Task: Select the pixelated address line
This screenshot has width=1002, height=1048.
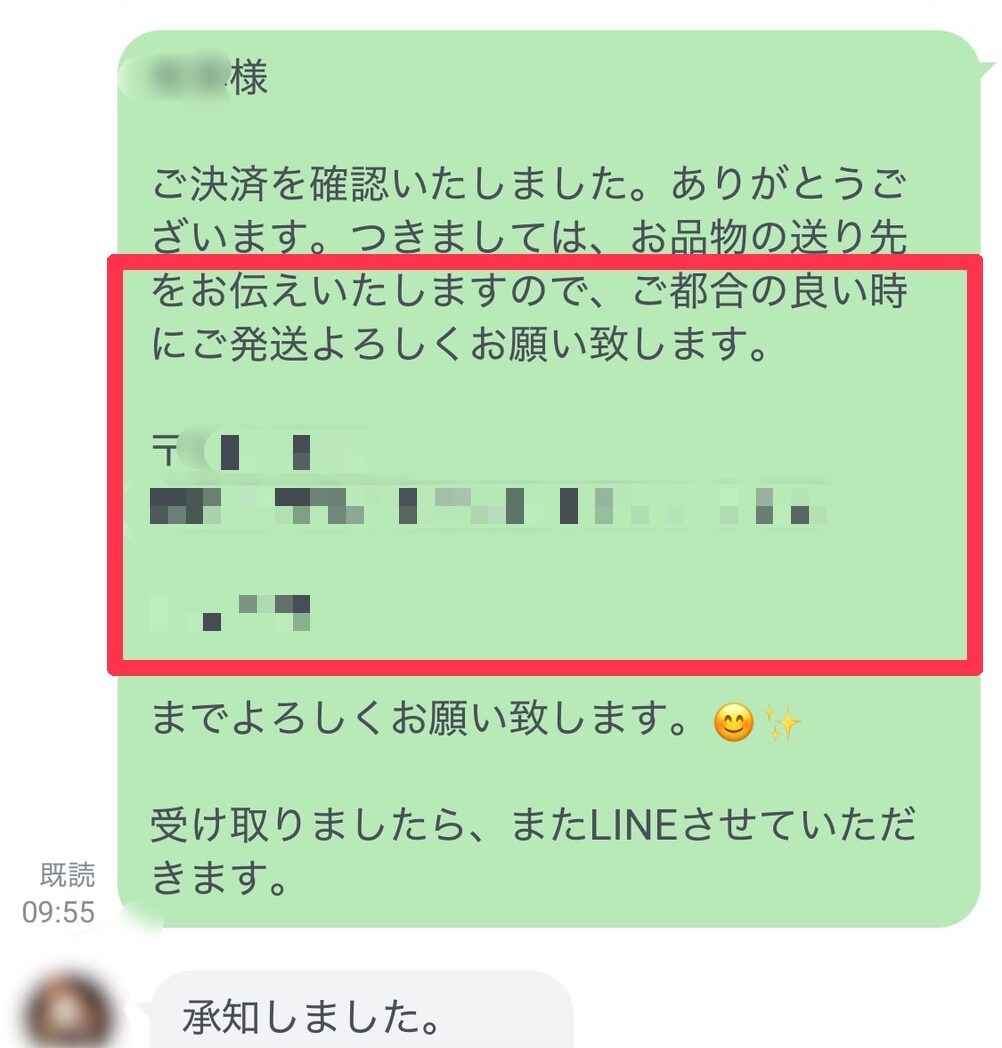Action: click(486, 506)
